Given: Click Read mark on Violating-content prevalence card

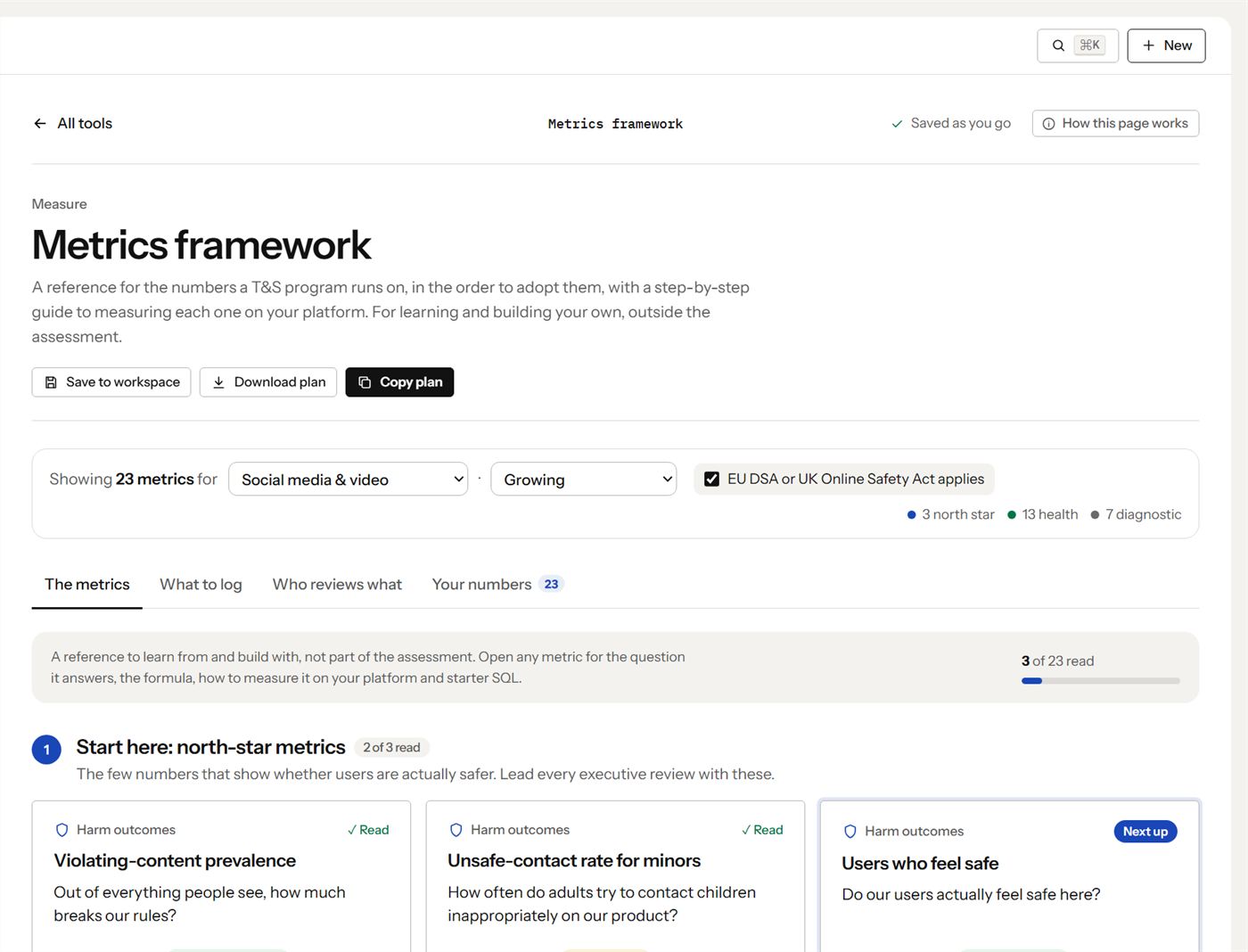Looking at the screenshot, I should 368,830.
